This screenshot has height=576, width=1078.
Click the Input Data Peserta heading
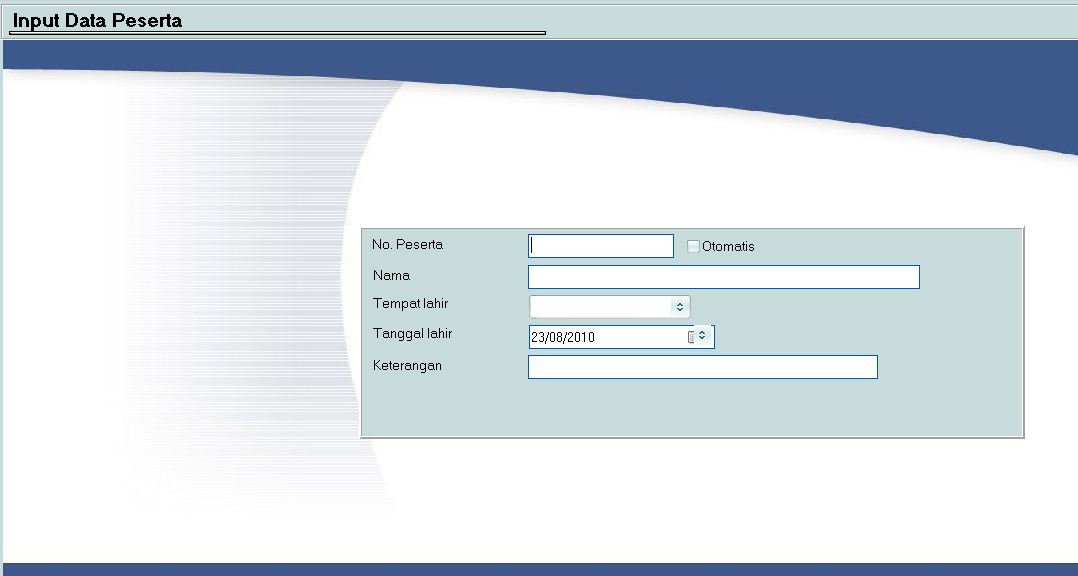coord(97,21)
